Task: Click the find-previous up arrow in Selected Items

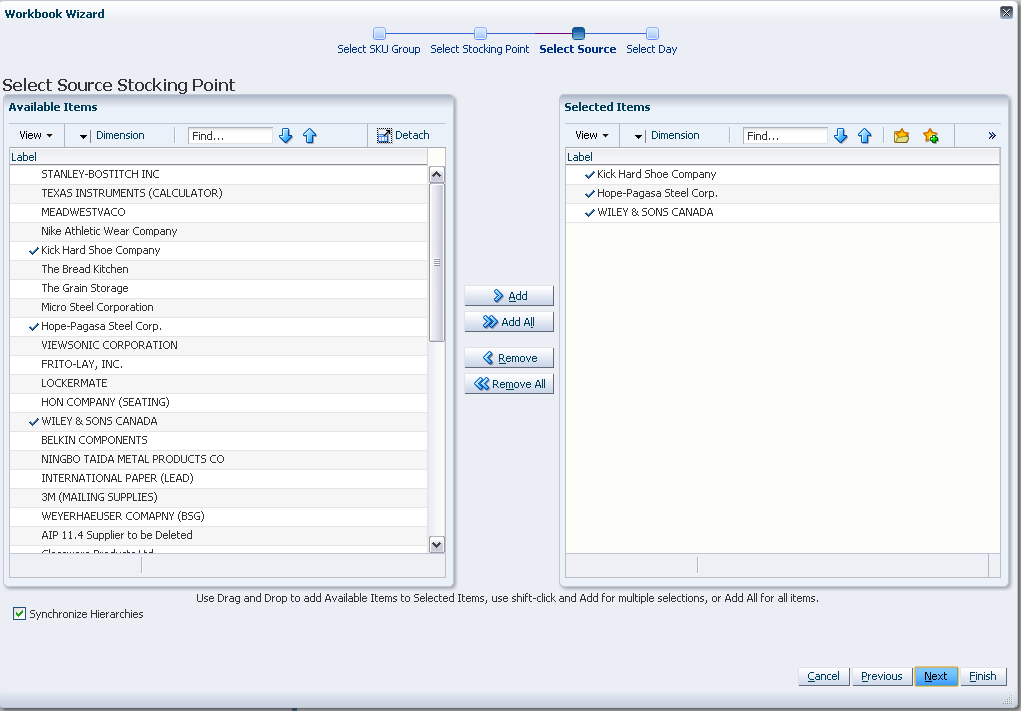Action: click(864, 135)
